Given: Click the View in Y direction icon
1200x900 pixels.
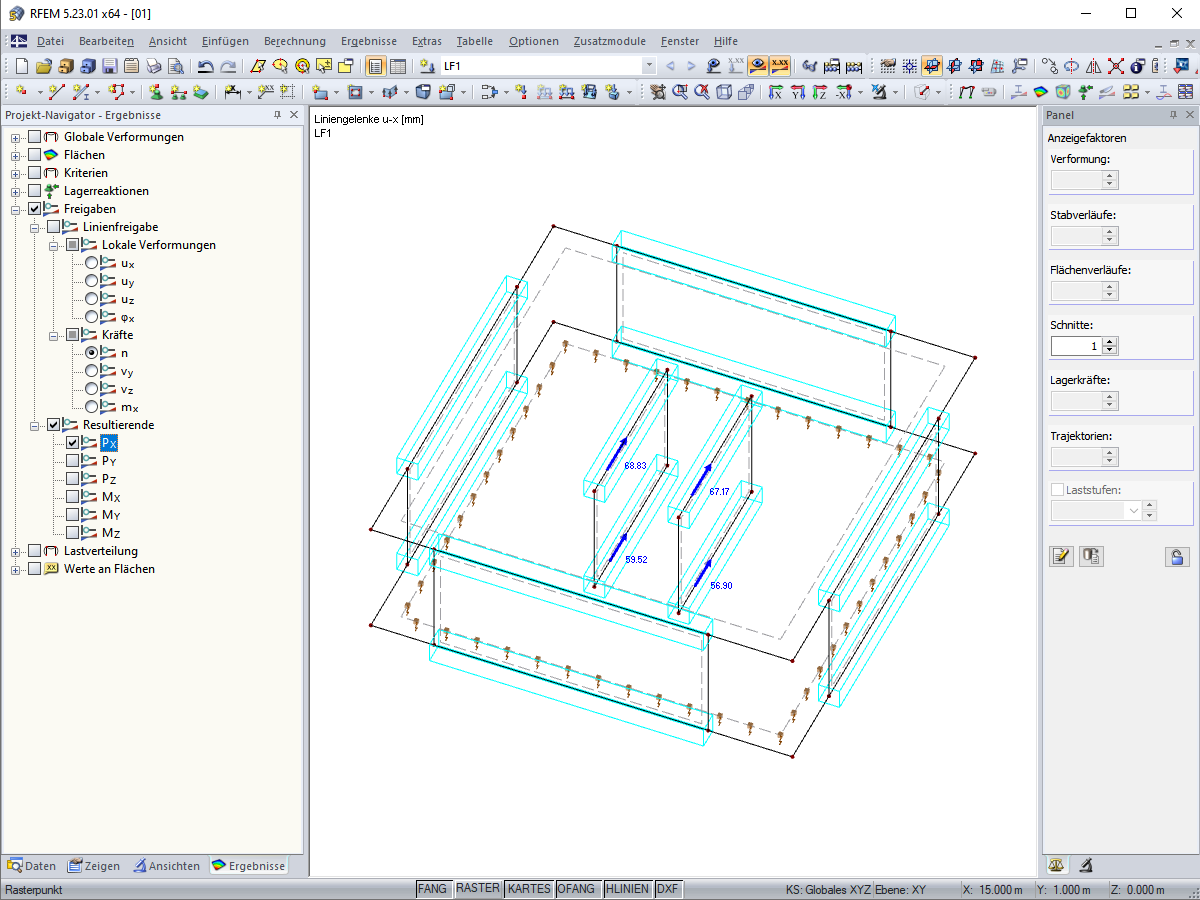Looking at the screenshot, I should 797,92.
